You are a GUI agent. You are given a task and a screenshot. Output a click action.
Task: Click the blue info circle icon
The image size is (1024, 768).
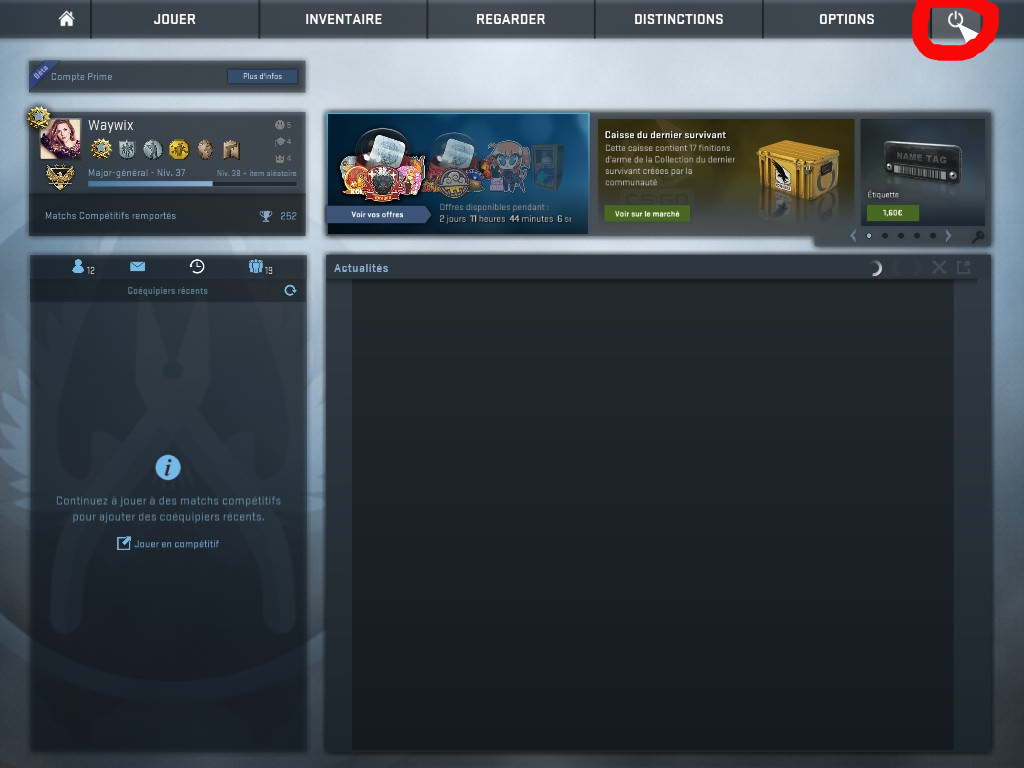click(168, 468)
